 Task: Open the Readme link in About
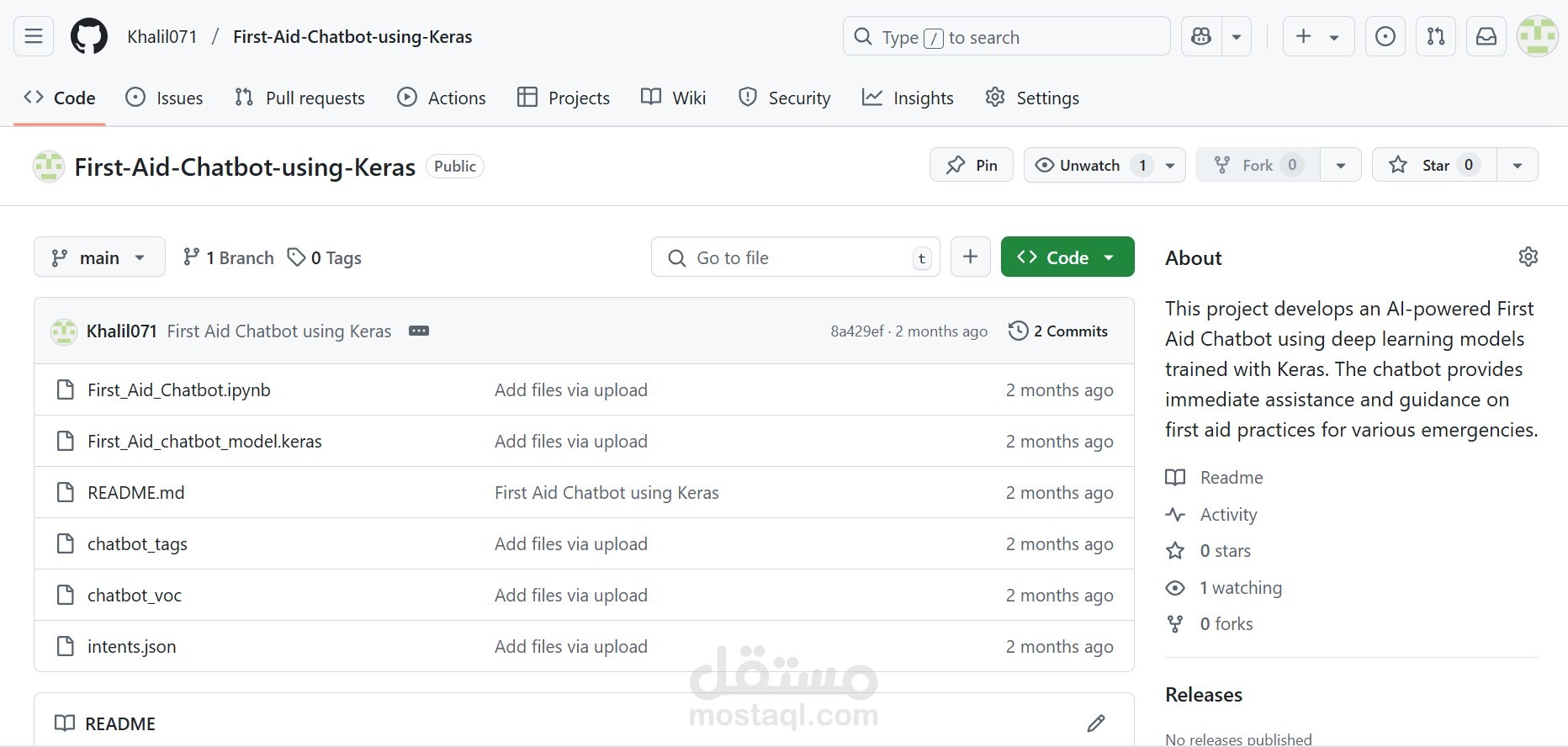1215,477
